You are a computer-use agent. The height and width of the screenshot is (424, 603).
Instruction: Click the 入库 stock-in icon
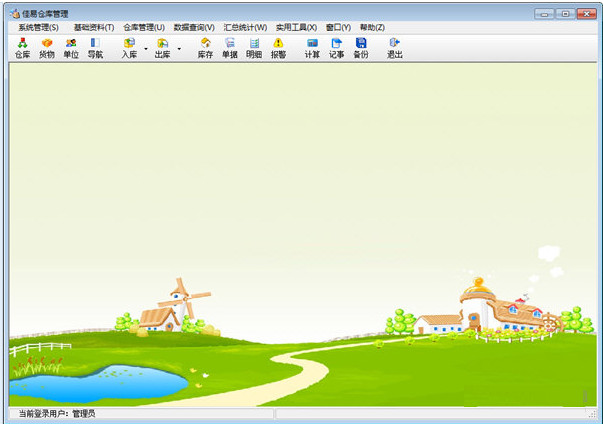[x=129, y=48]
